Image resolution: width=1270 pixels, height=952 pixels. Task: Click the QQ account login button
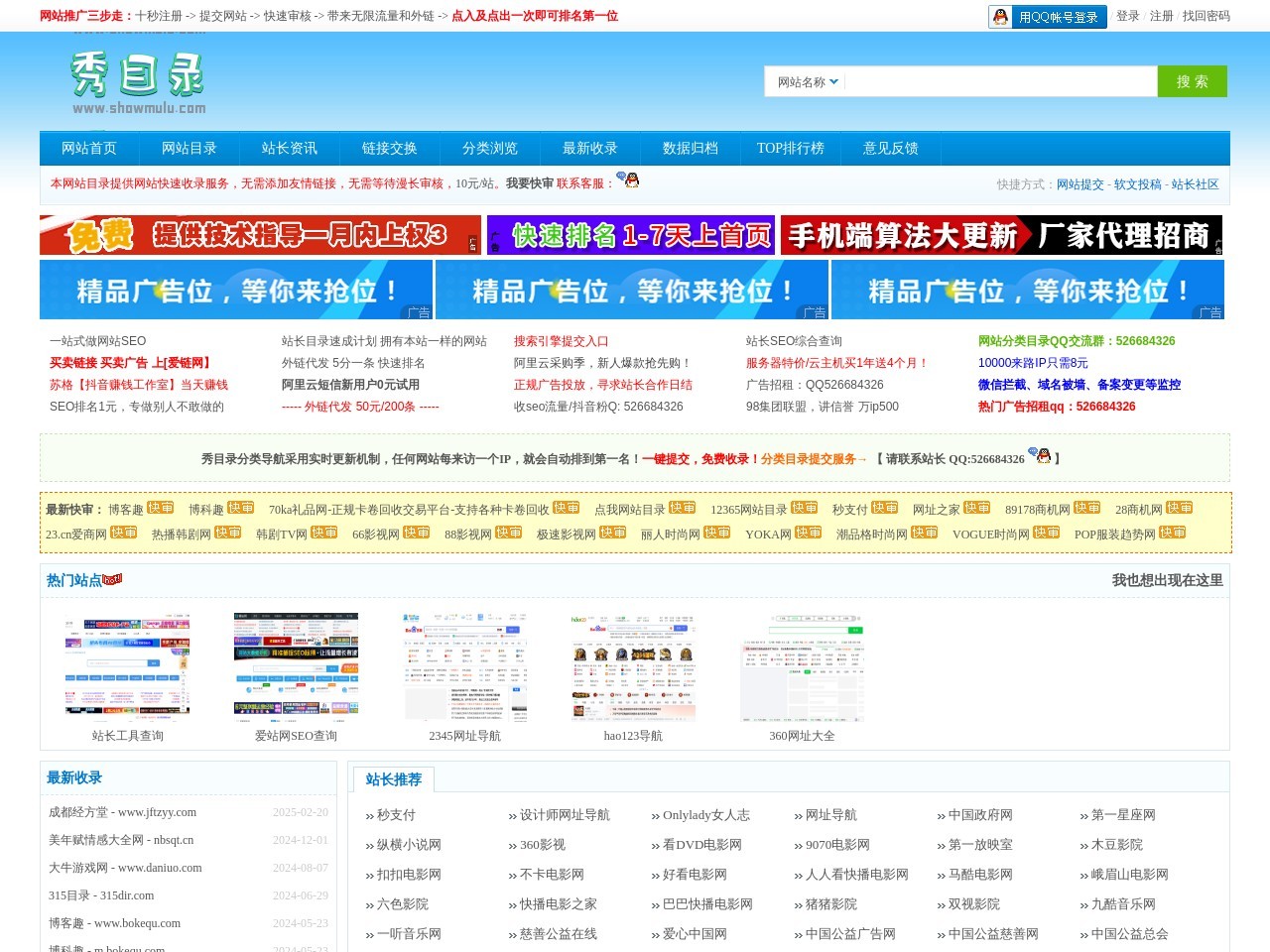pyautogui.click(x=1047, y=17)
